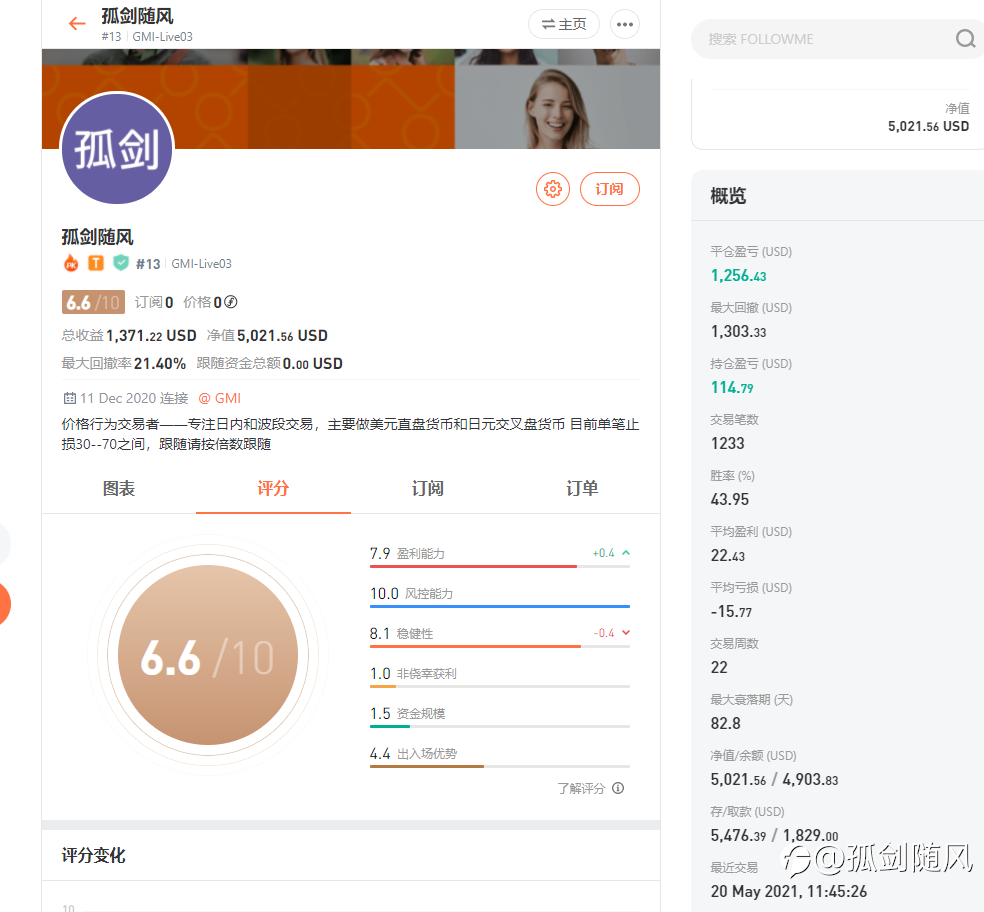Click the 最大回撤 1,303.33 value
This screenshot has height=912, width=984.
point(739,331)
